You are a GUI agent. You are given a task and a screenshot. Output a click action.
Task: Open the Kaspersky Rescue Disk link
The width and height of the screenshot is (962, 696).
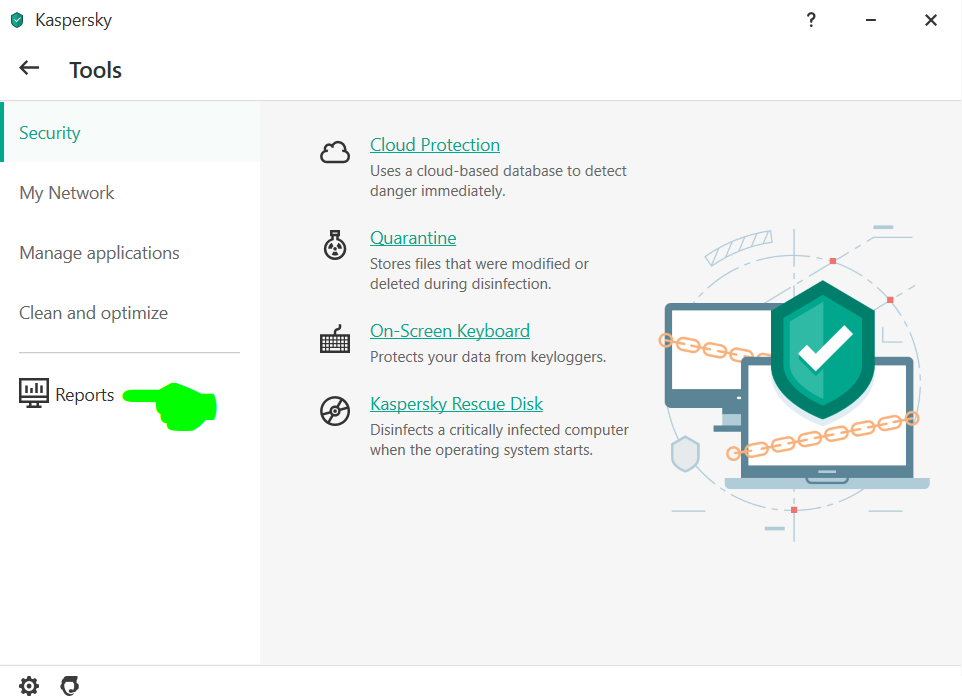(x=456, y=404)
